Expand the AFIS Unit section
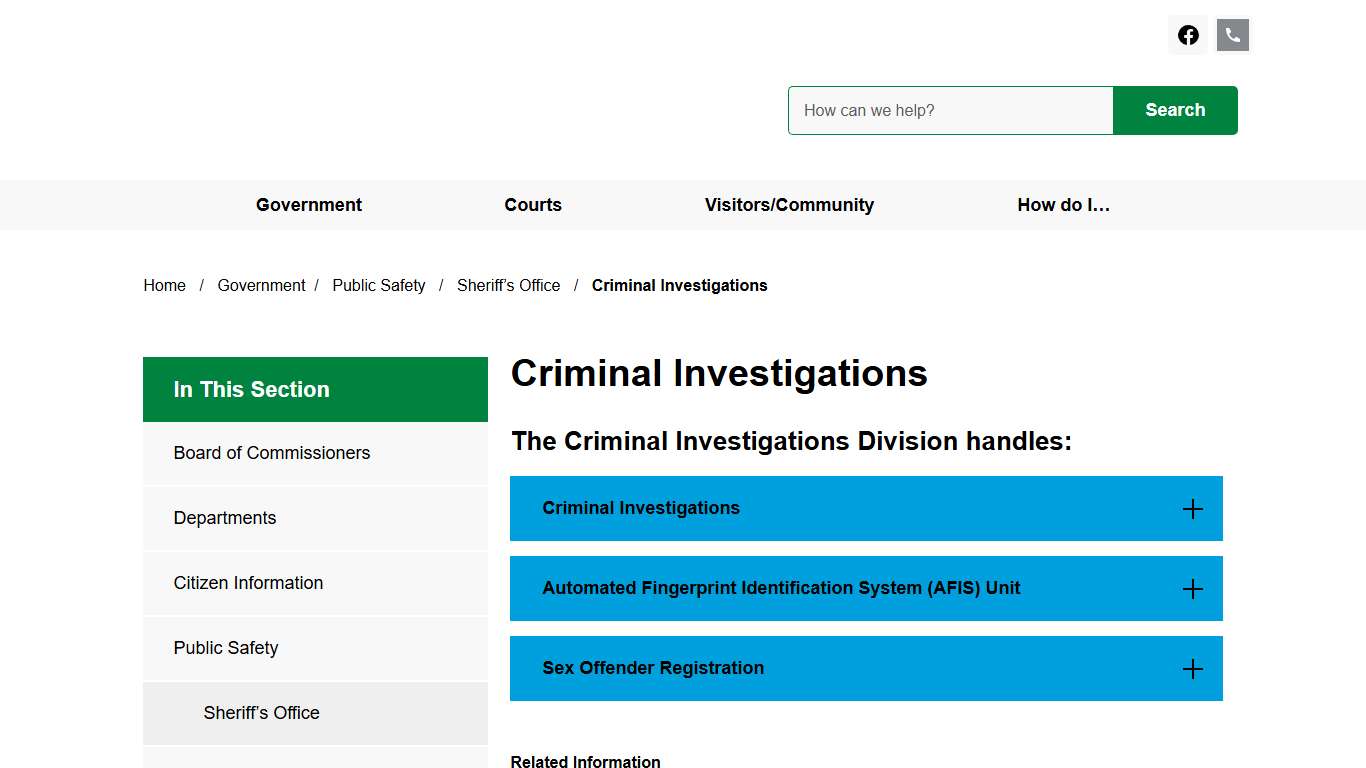 [866, 588]
